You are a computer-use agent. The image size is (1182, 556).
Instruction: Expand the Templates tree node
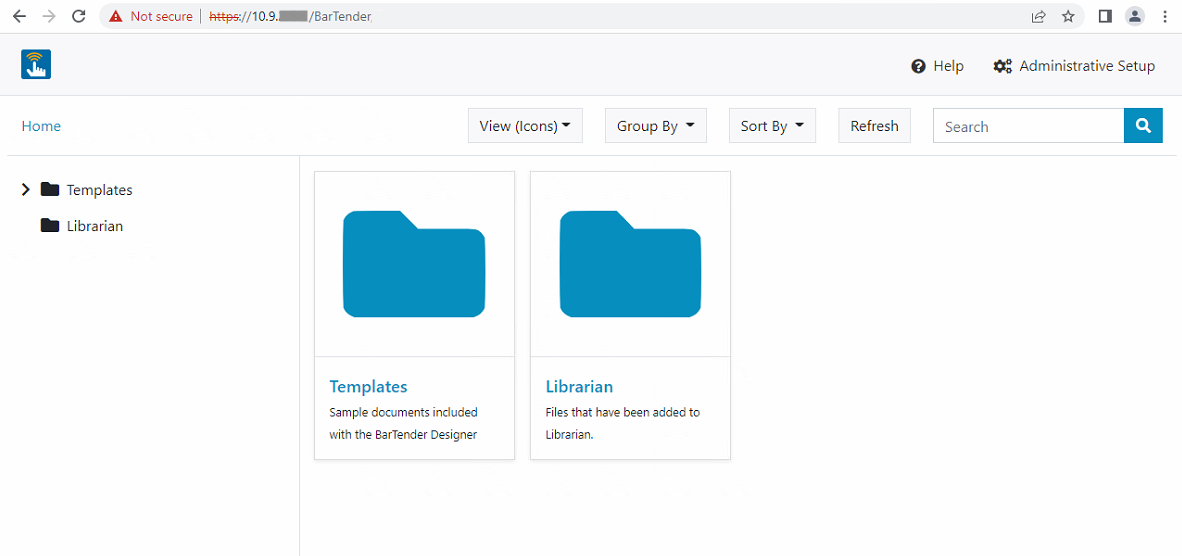coord(26,190)
